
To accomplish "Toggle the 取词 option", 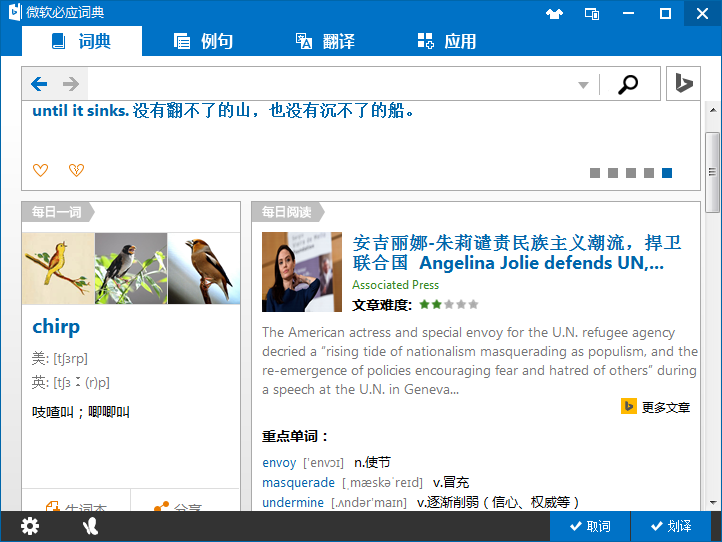I will click(x=590, y=526).
